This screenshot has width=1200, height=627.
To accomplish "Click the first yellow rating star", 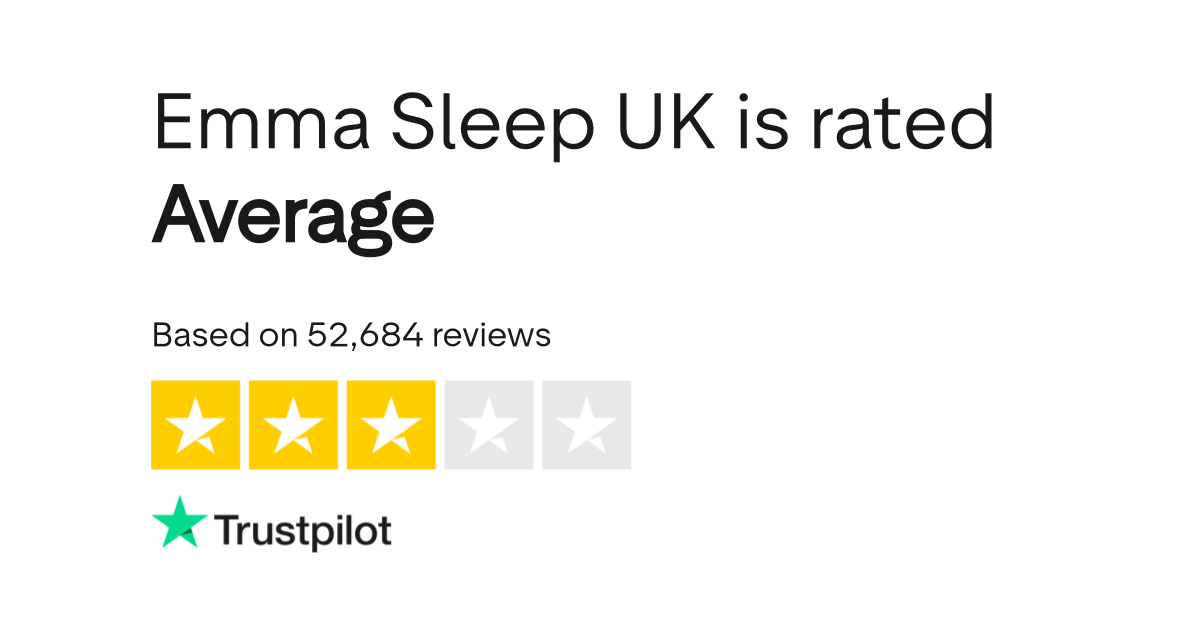I will [x=195, y=425].
